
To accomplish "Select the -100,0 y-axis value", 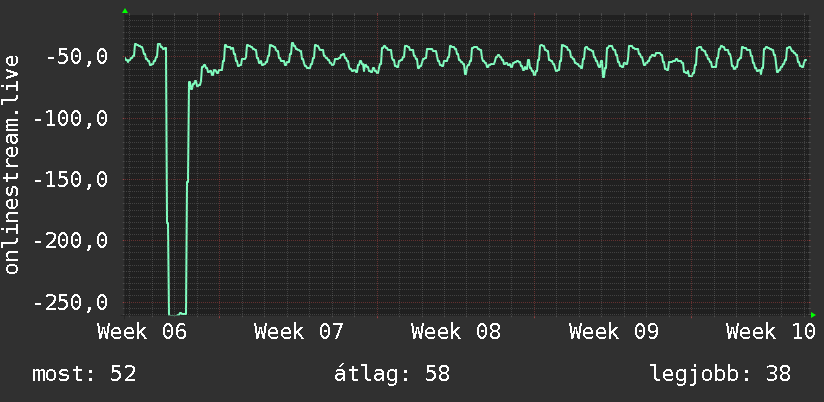I will (71, 119).
